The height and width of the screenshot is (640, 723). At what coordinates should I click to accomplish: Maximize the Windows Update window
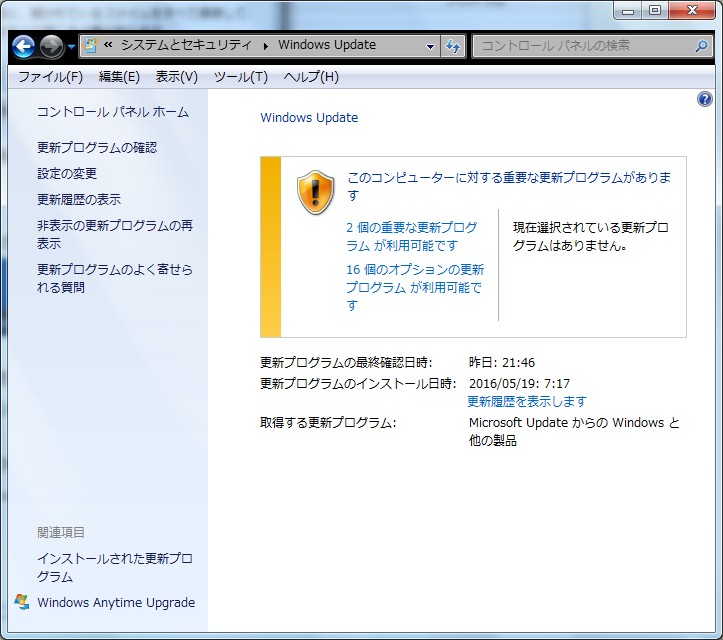click(x=655, y=10)
